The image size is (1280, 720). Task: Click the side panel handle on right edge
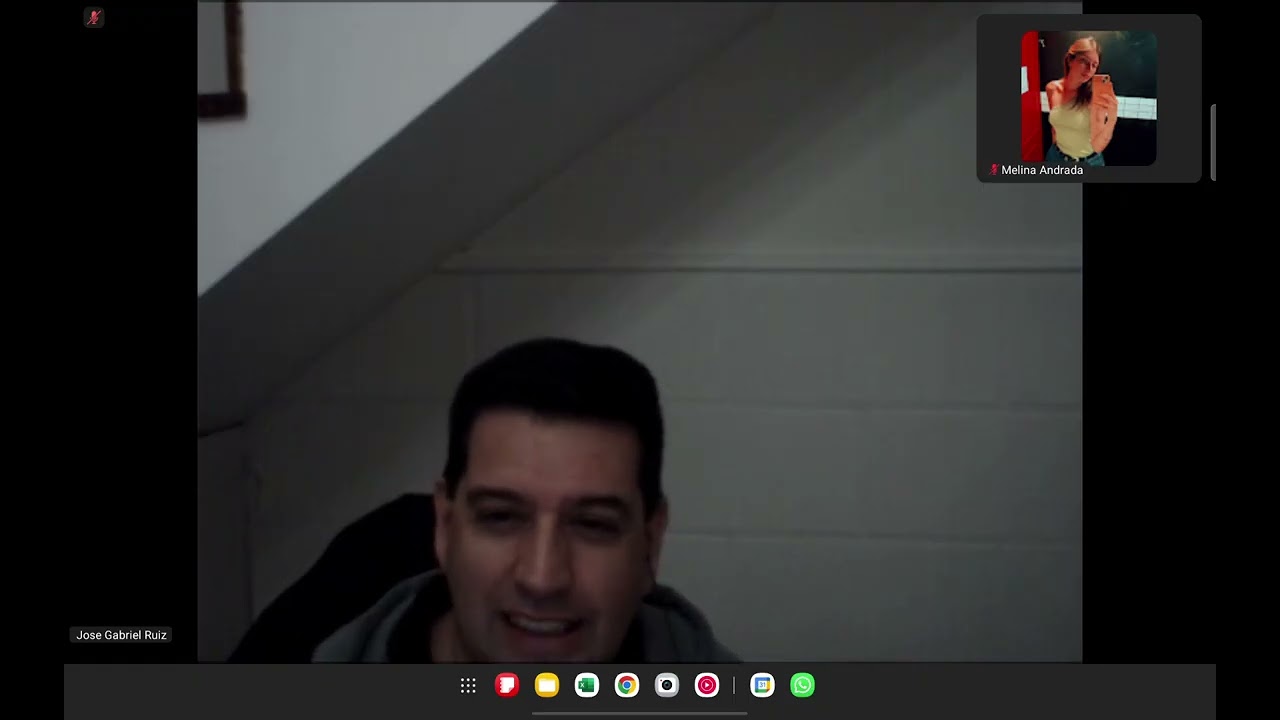tap(1213, 142)
